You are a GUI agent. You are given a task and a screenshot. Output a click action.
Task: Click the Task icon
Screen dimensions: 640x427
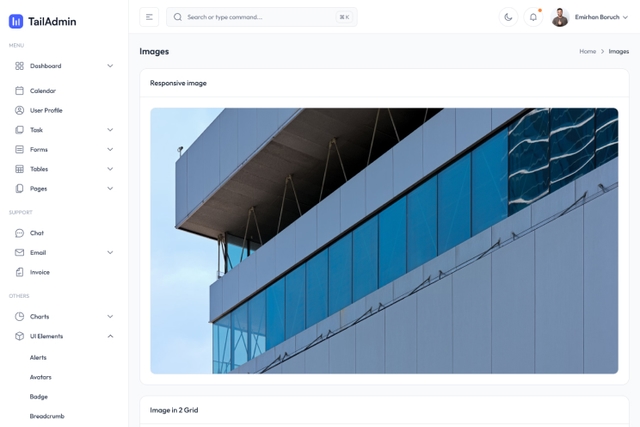click(x=19, y=130)
